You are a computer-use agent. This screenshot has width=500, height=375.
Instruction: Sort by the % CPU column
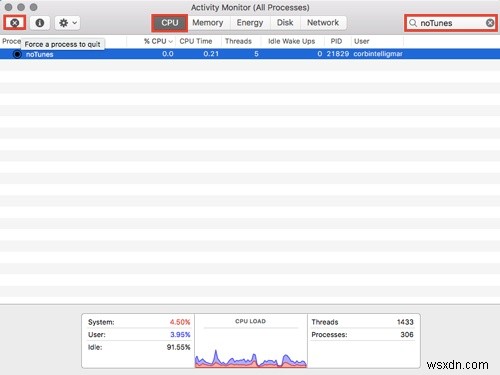[x=158, y=41]
